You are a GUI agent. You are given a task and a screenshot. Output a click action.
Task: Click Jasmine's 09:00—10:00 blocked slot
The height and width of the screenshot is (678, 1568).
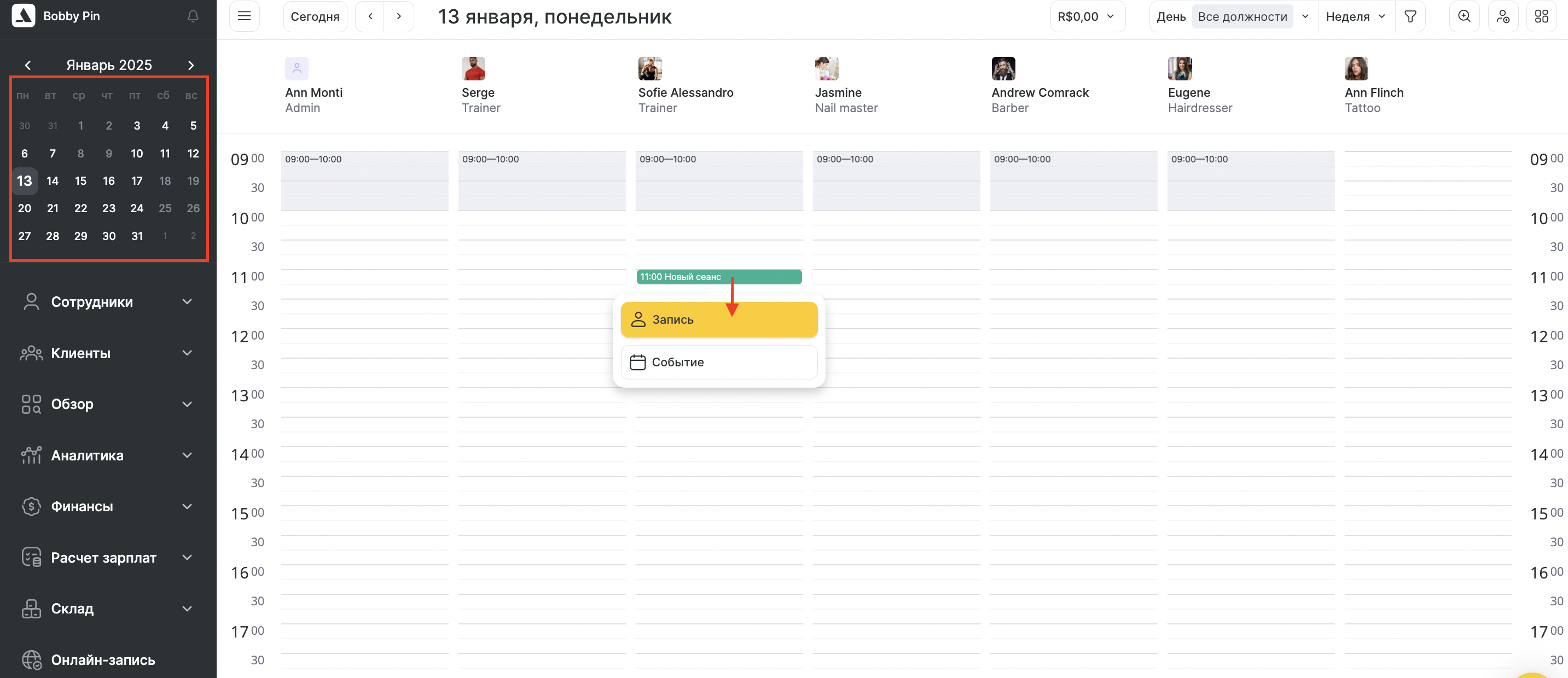897,181
